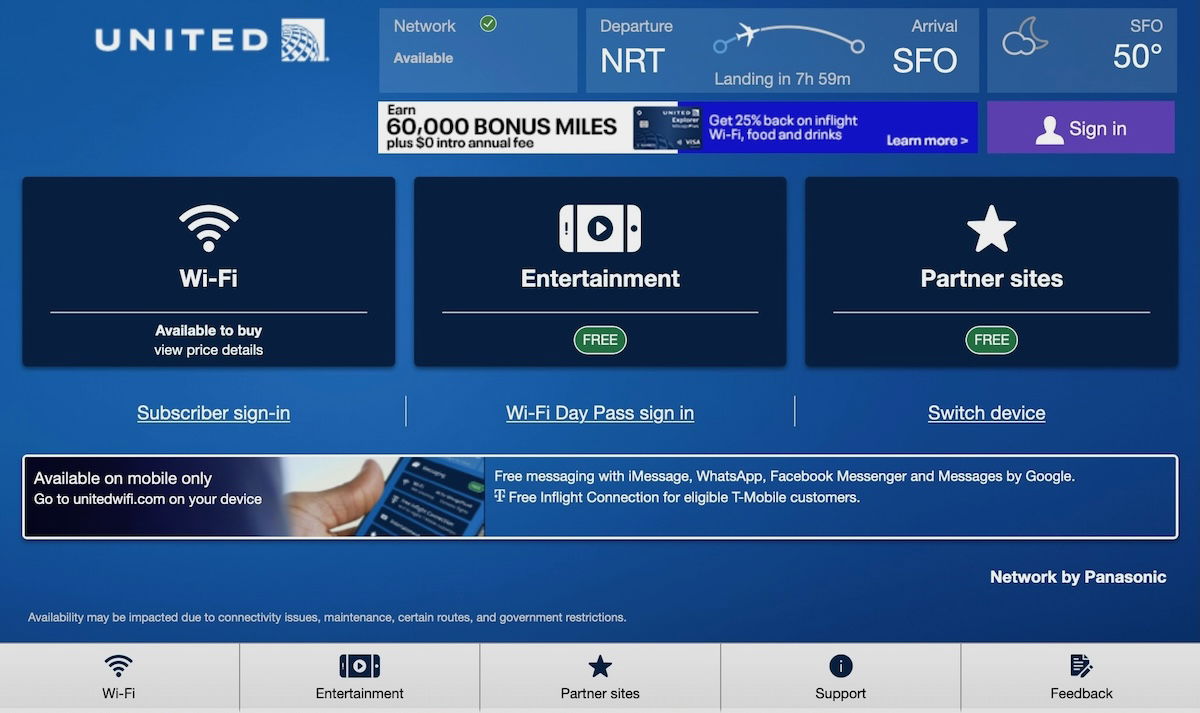Viewport: 1200px width, 713px height.
Task: Click the SFO arrival airport code
Action: [925, 61]
